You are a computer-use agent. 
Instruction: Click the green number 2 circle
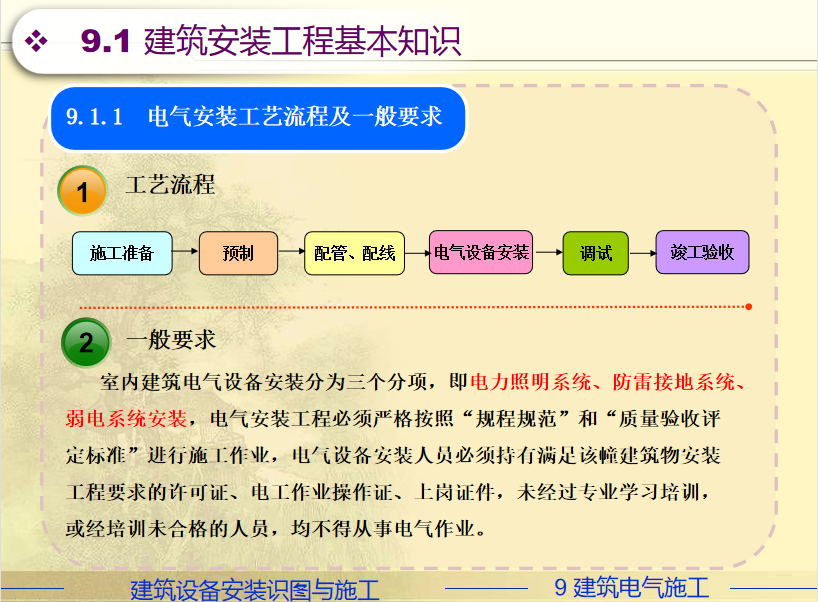coord(86,343)
